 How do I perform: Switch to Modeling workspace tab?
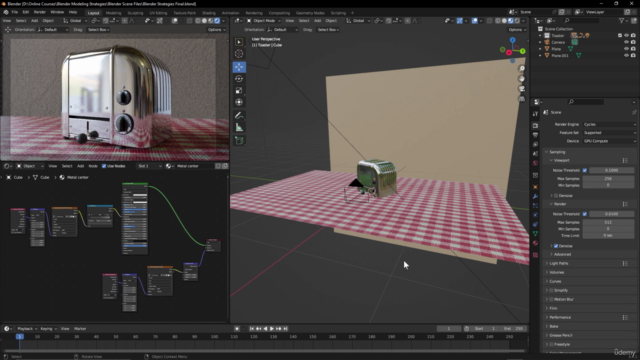(x=113, y=13)
